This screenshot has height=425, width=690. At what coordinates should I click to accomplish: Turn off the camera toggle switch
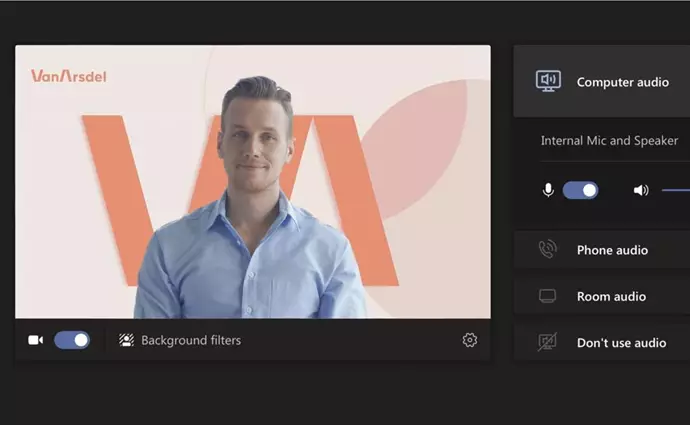coord(72,340)
